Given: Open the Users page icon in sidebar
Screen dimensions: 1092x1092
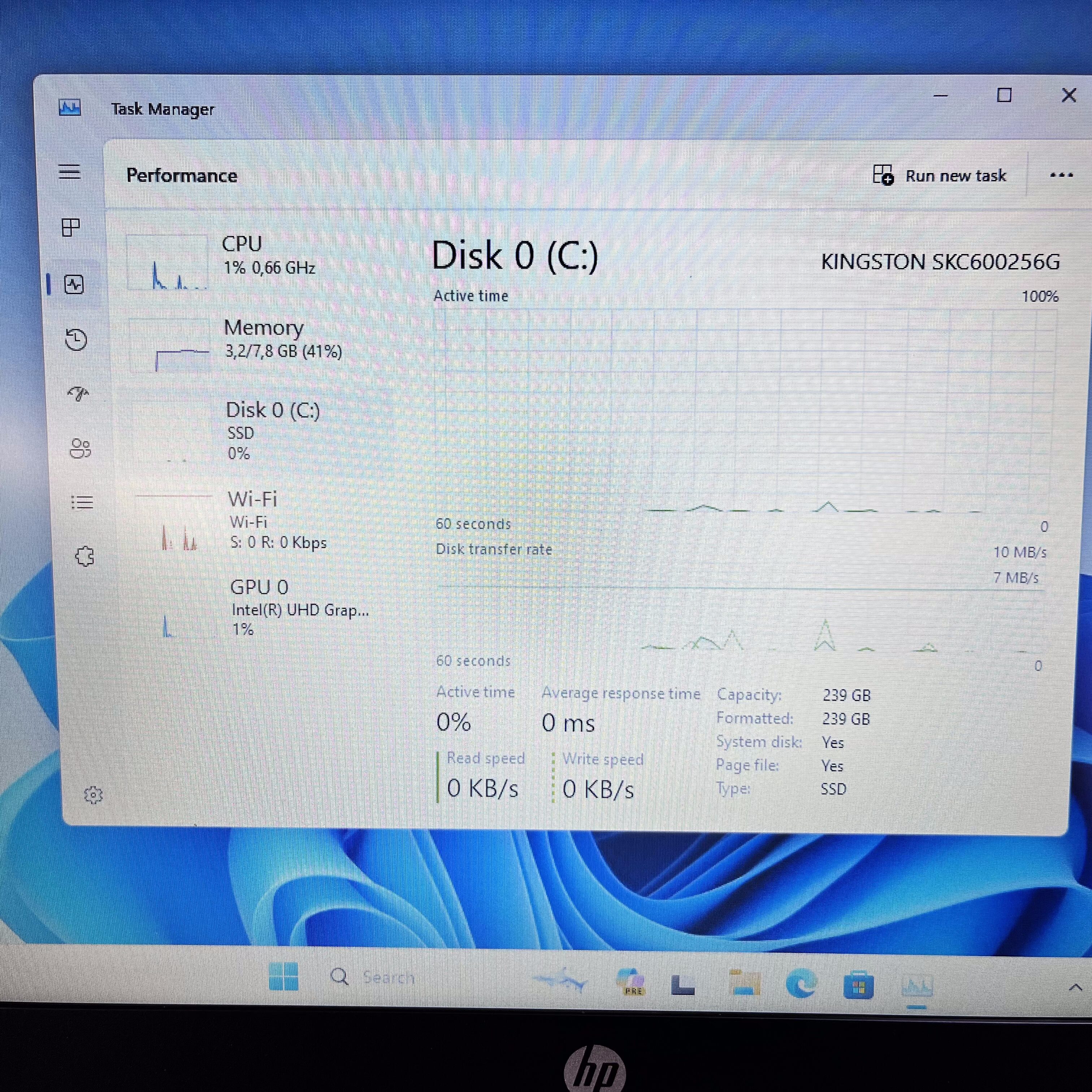Looking at the screenshot, I should click(x=80, y=448).
